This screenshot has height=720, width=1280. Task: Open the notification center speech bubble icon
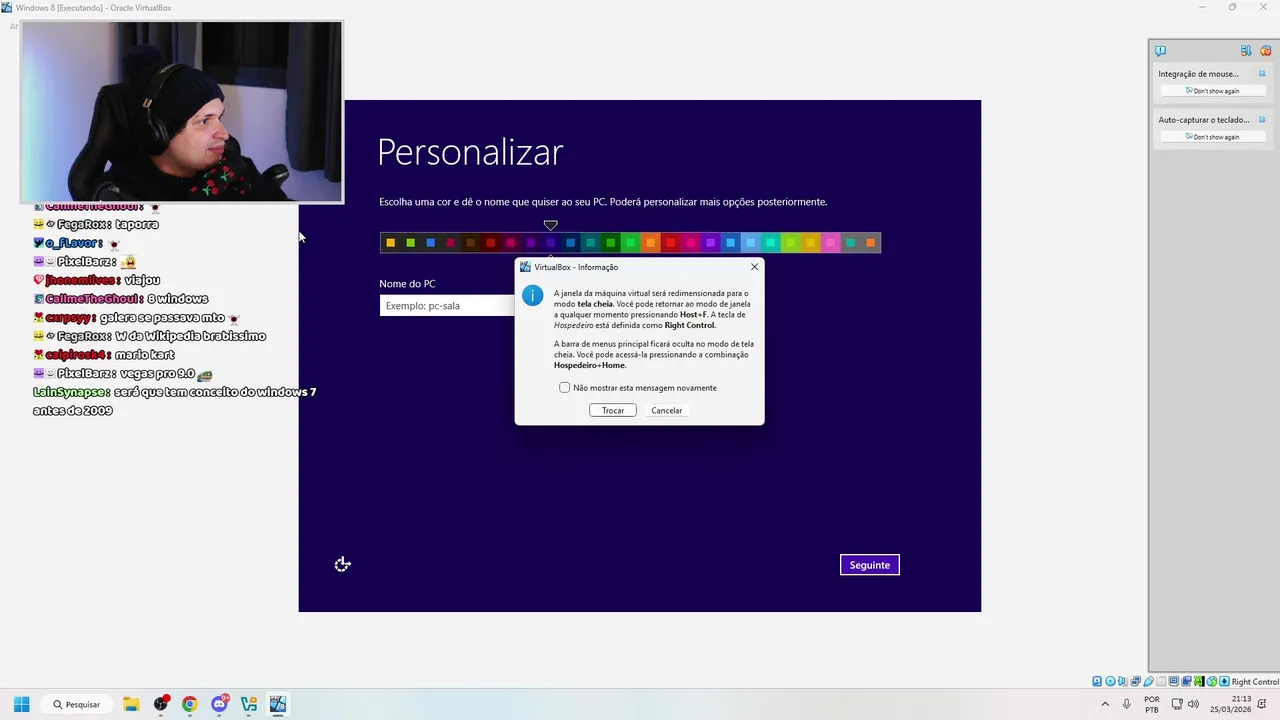point(1160,50)
